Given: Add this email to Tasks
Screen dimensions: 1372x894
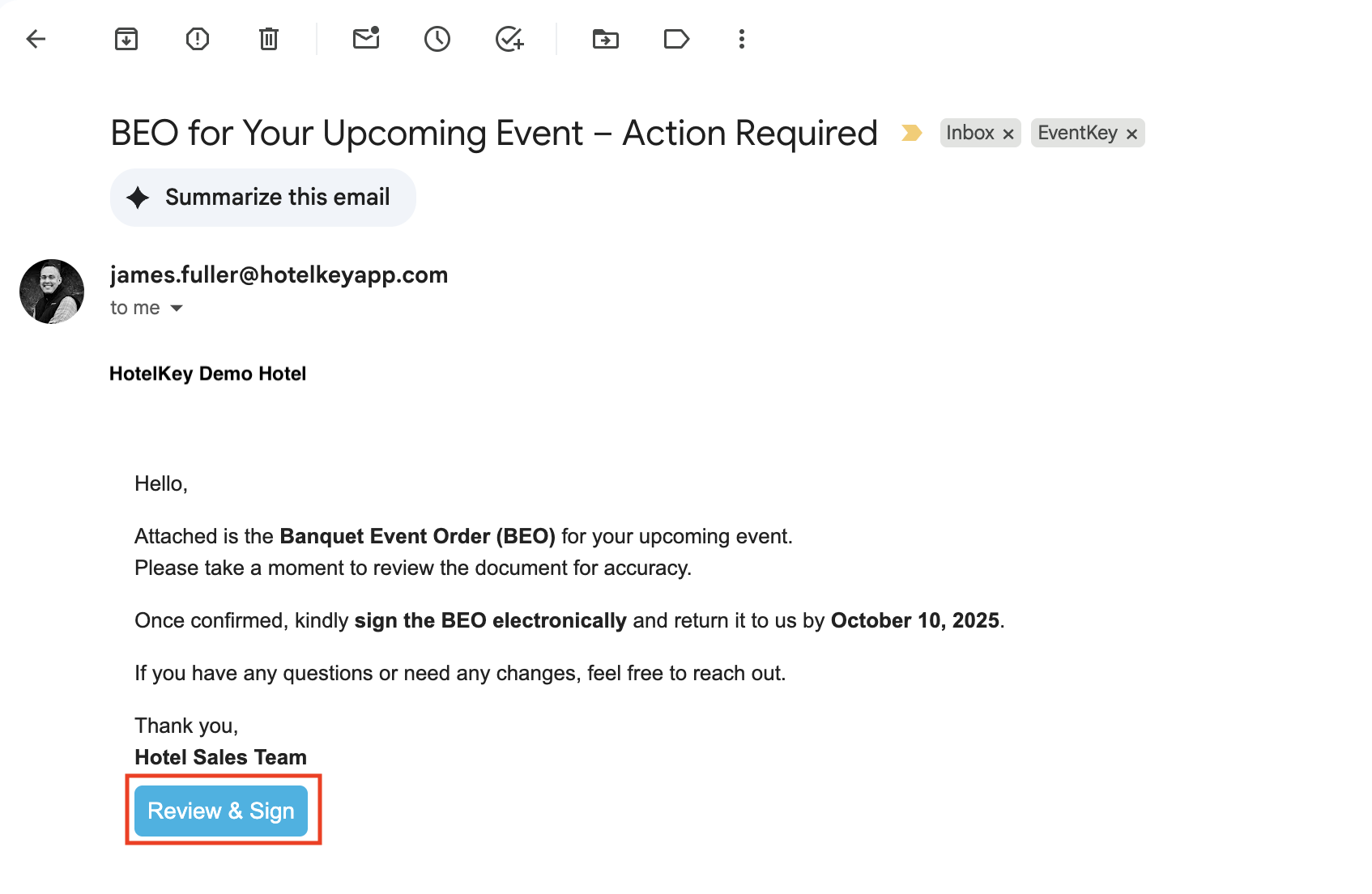Looking at the screenshot, I should [509, 39].
